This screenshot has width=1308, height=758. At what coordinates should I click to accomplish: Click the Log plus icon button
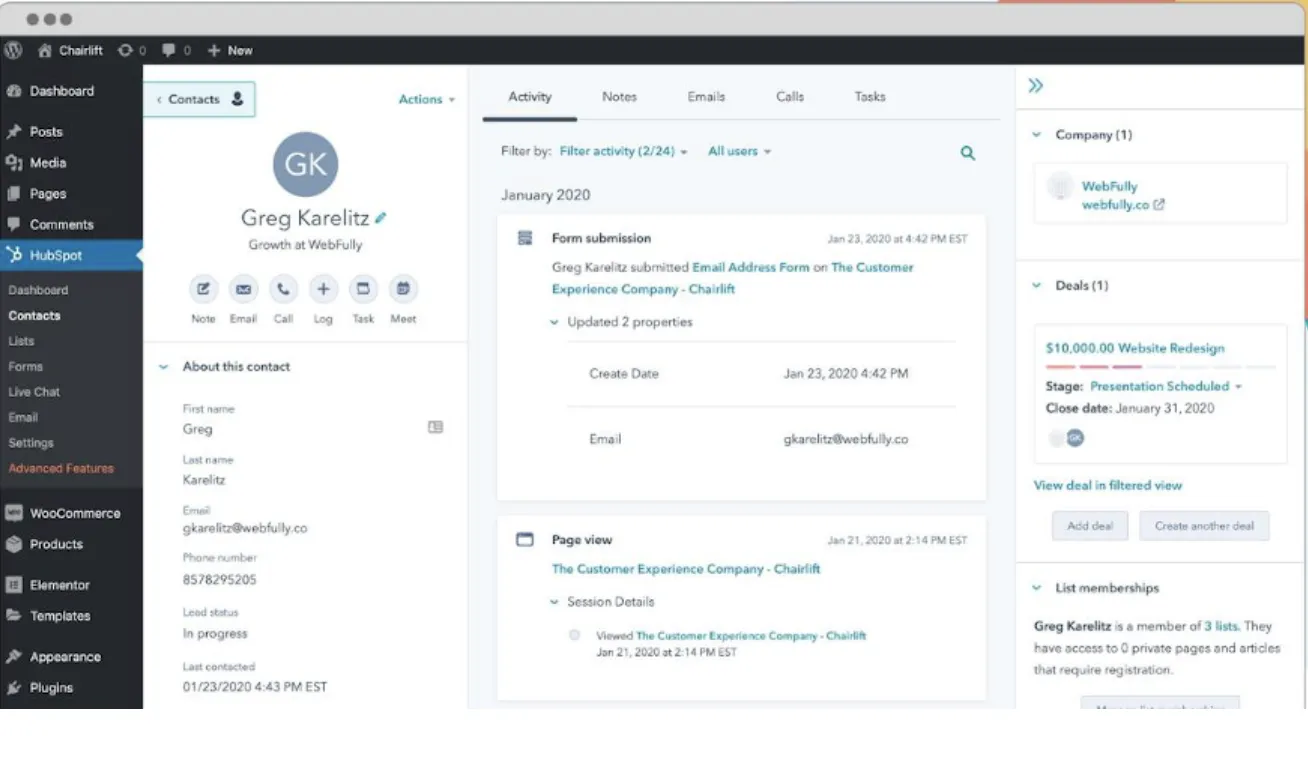[x=323, y=289]
